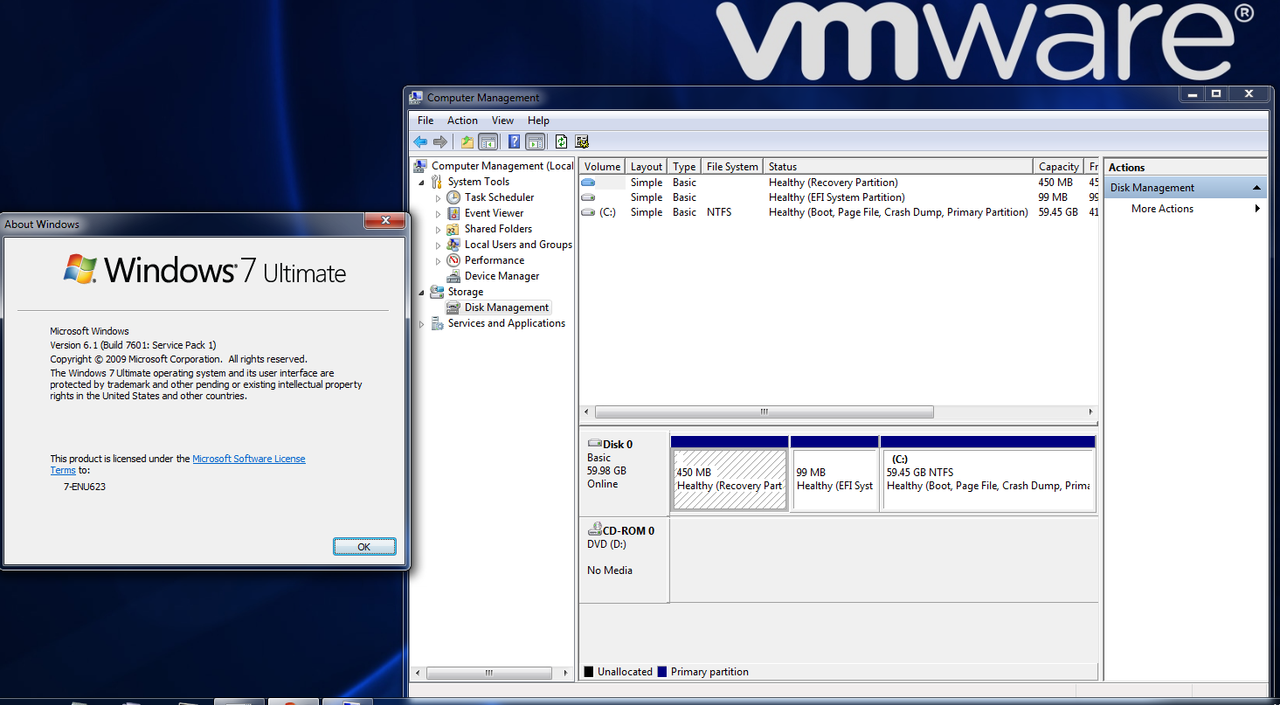The image size is (1280, 705).
Task: Expand the Event Viewer node
Action: pos(438,213)
